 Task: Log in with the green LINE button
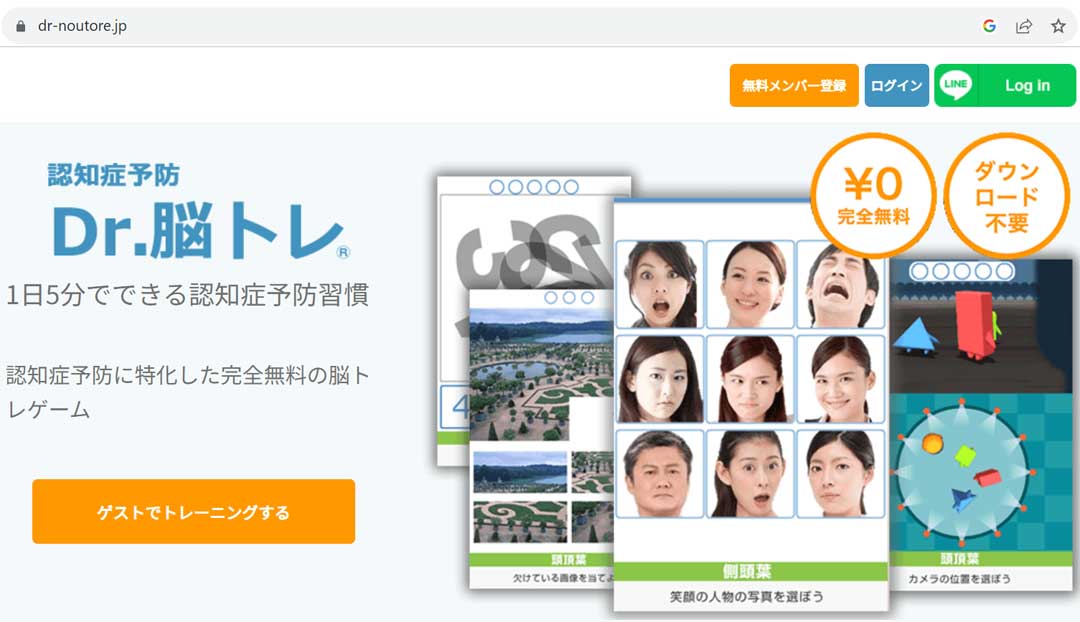[x=1005, y=85]
